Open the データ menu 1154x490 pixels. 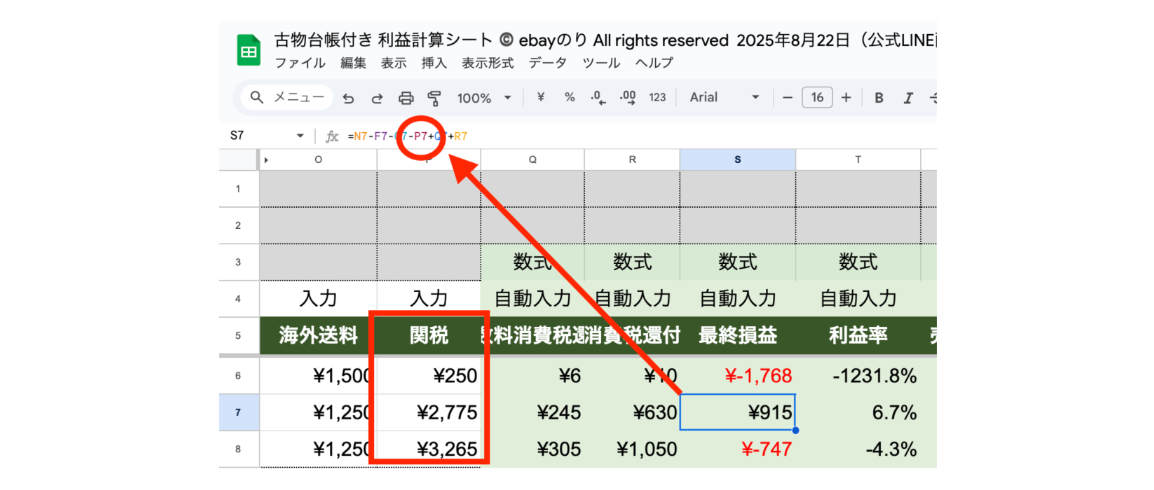click(x=547, y=63)
